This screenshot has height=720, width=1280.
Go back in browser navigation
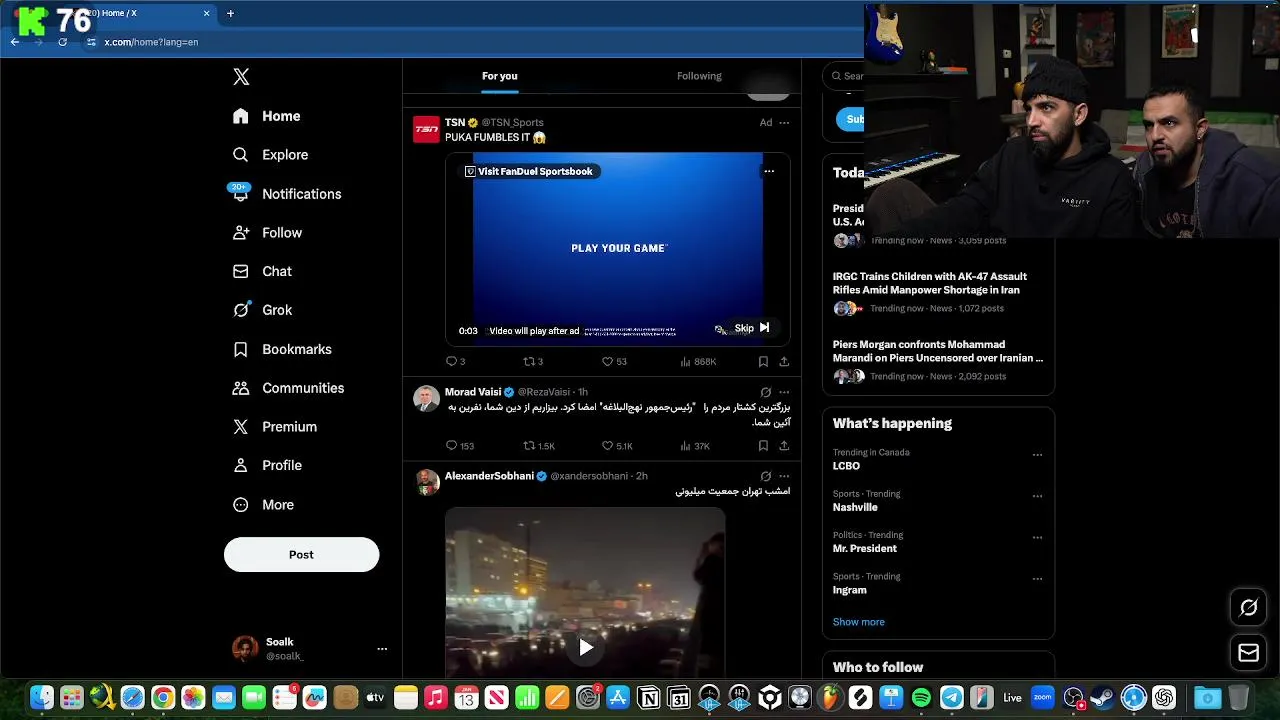tap(15, 42)
